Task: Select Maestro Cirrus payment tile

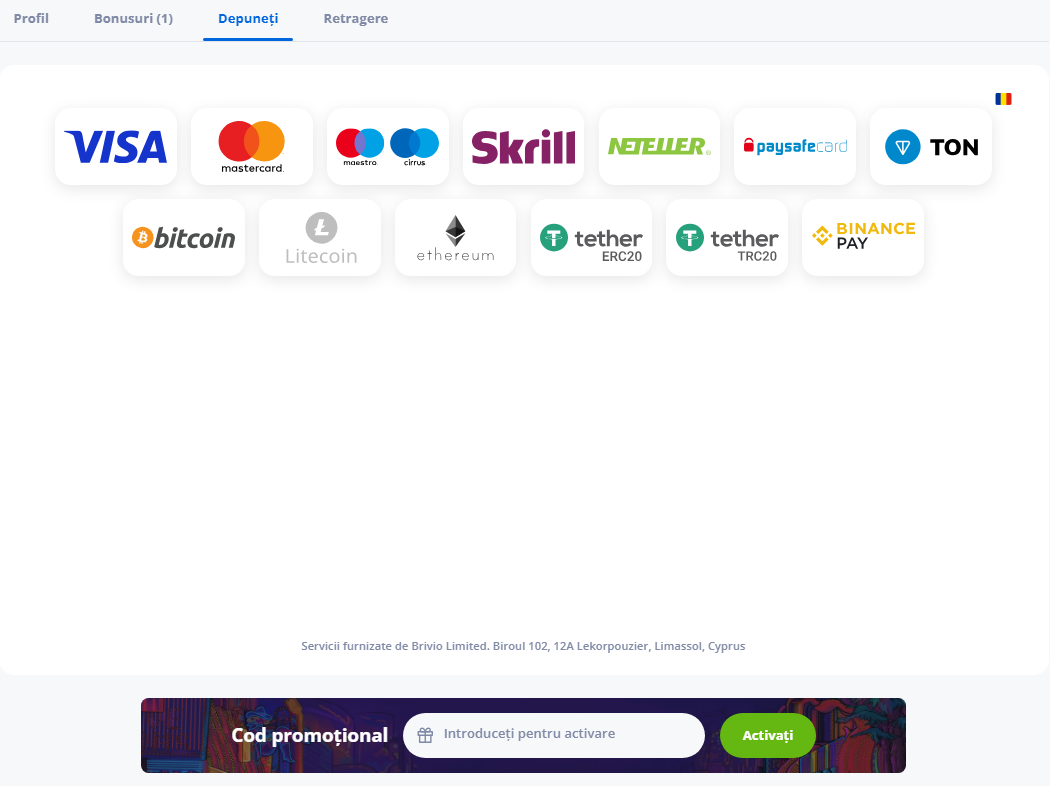Action: tap(388, 147)
